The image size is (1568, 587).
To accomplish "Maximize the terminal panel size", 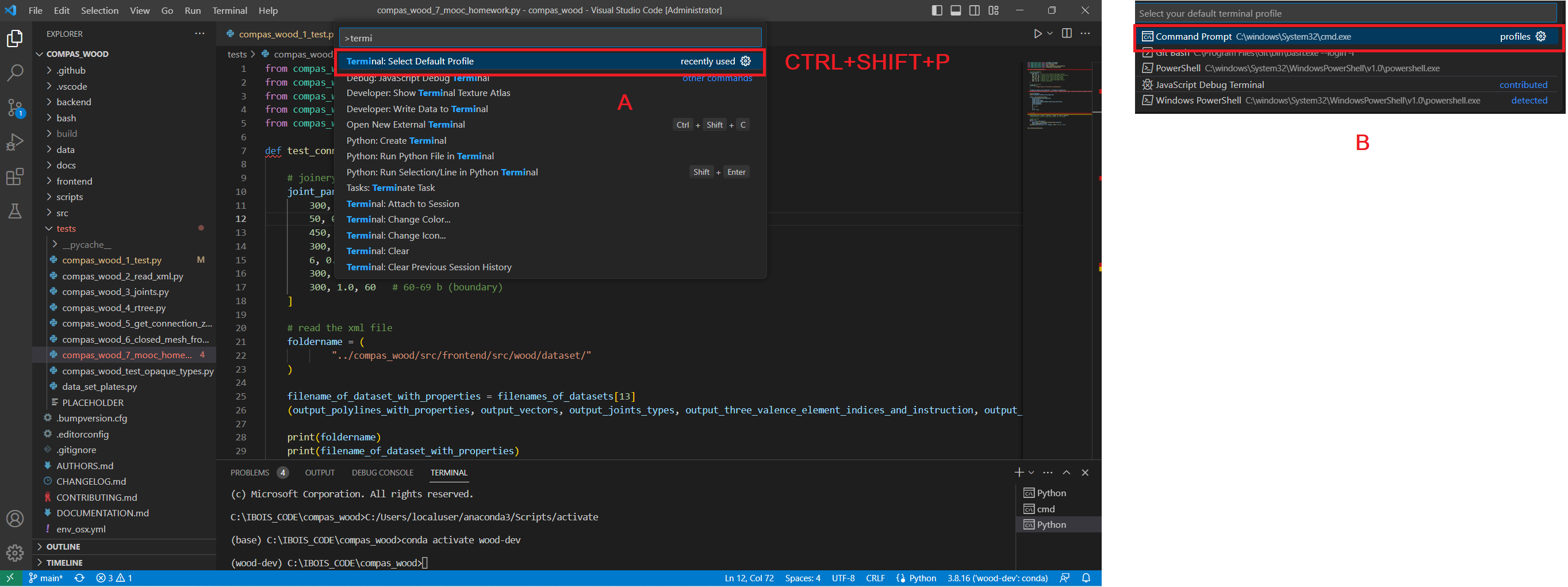I will (1067, 473).
